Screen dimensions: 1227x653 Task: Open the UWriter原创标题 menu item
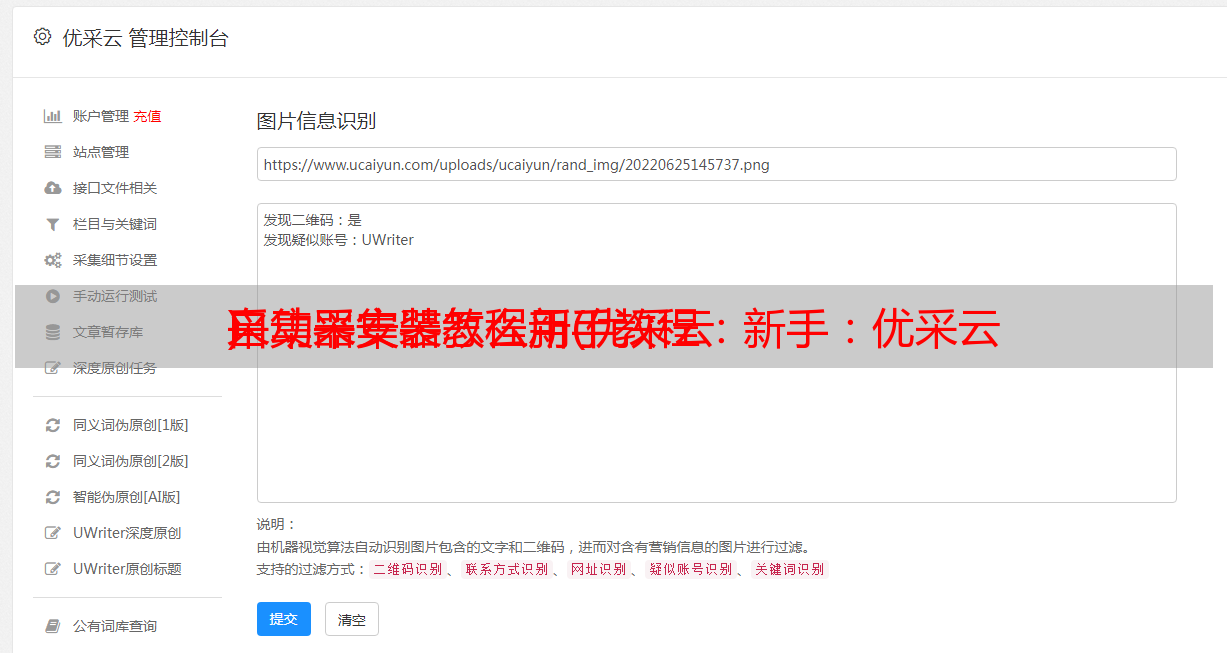pos(127,569)
